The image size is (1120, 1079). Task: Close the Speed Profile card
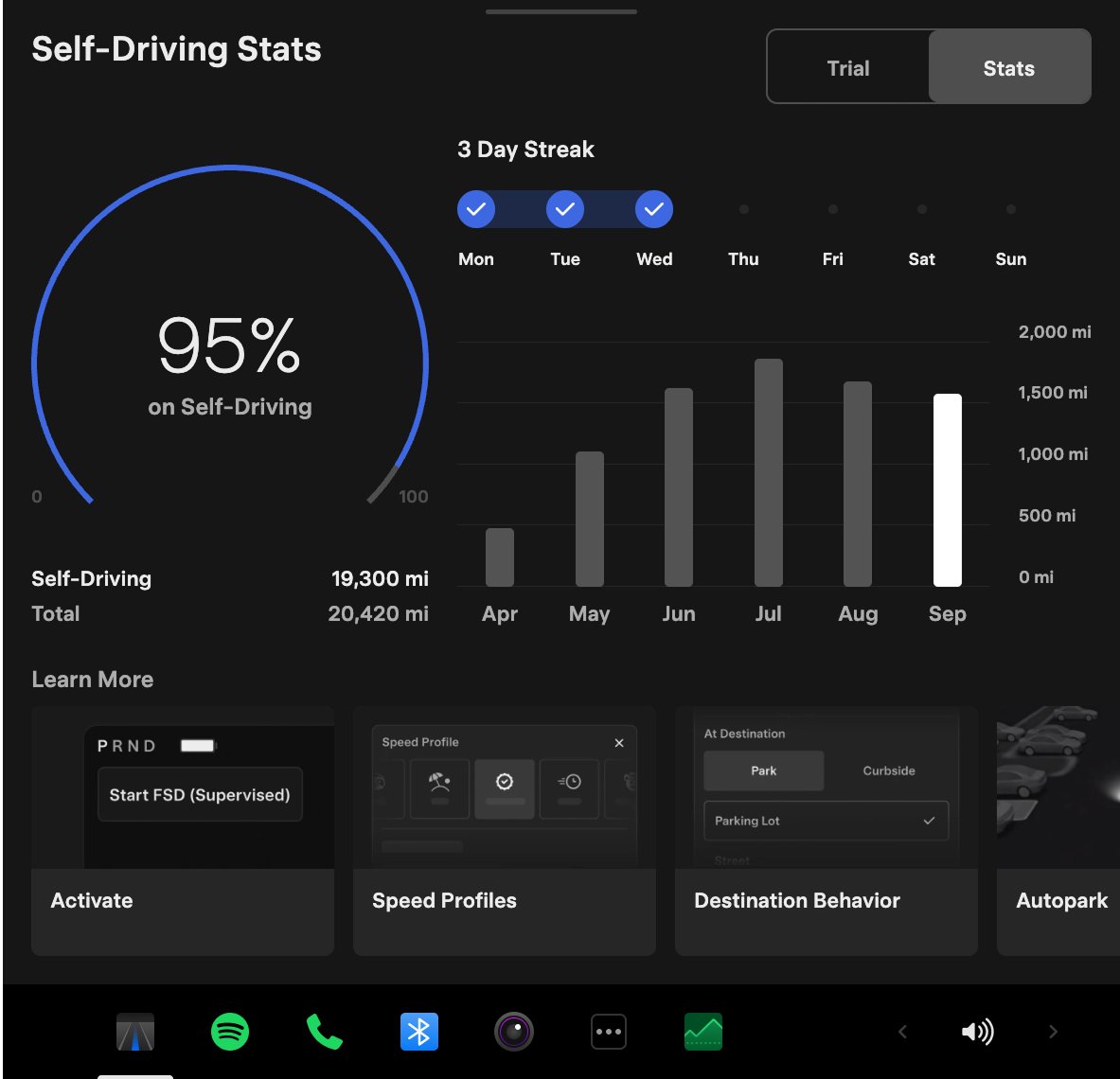pyautogui.click(x=619, y=743)
